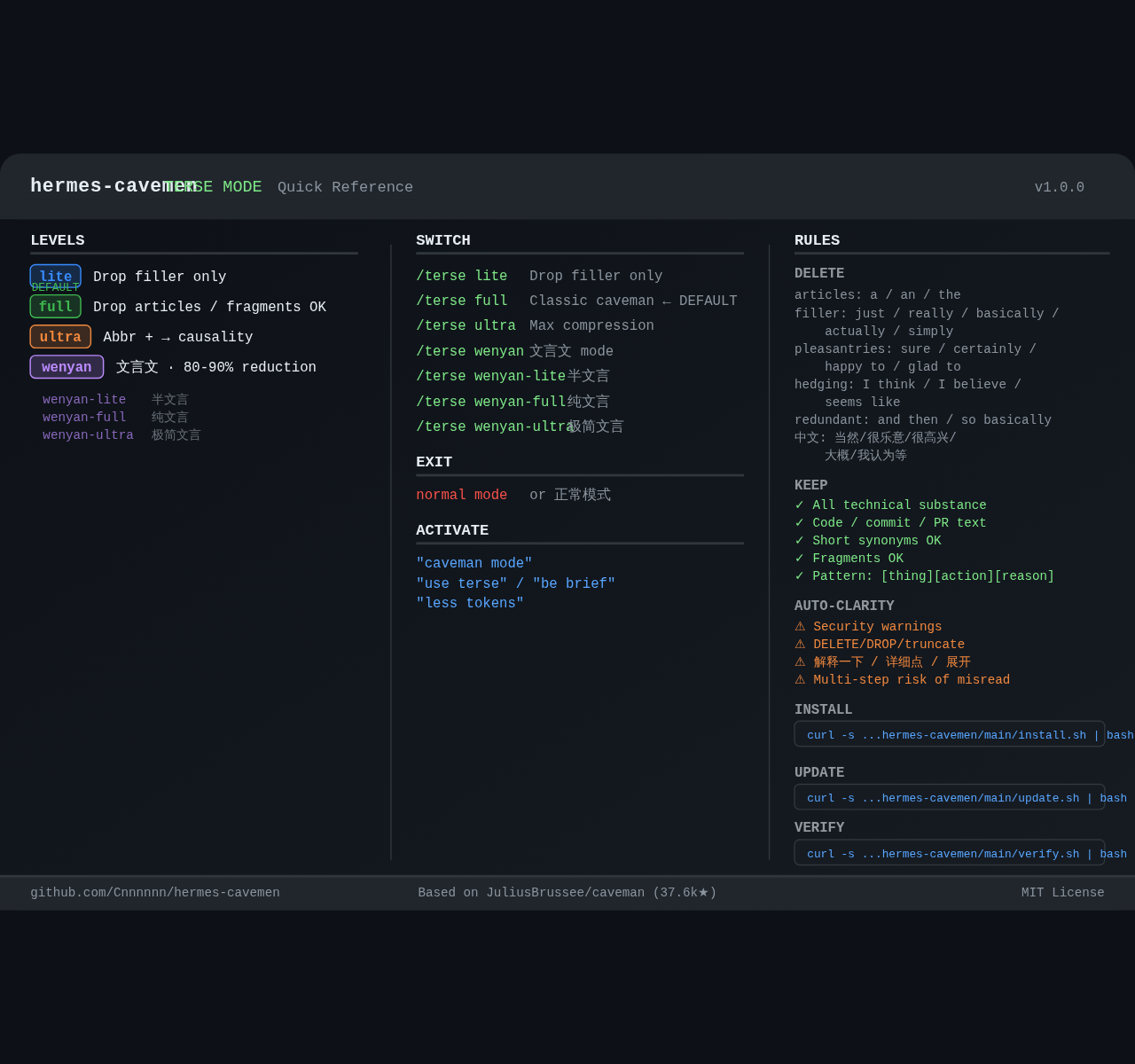Choose the orange ultra level badge
The height and width of the screenshot is (1064, 1135).
click(60, 337)
